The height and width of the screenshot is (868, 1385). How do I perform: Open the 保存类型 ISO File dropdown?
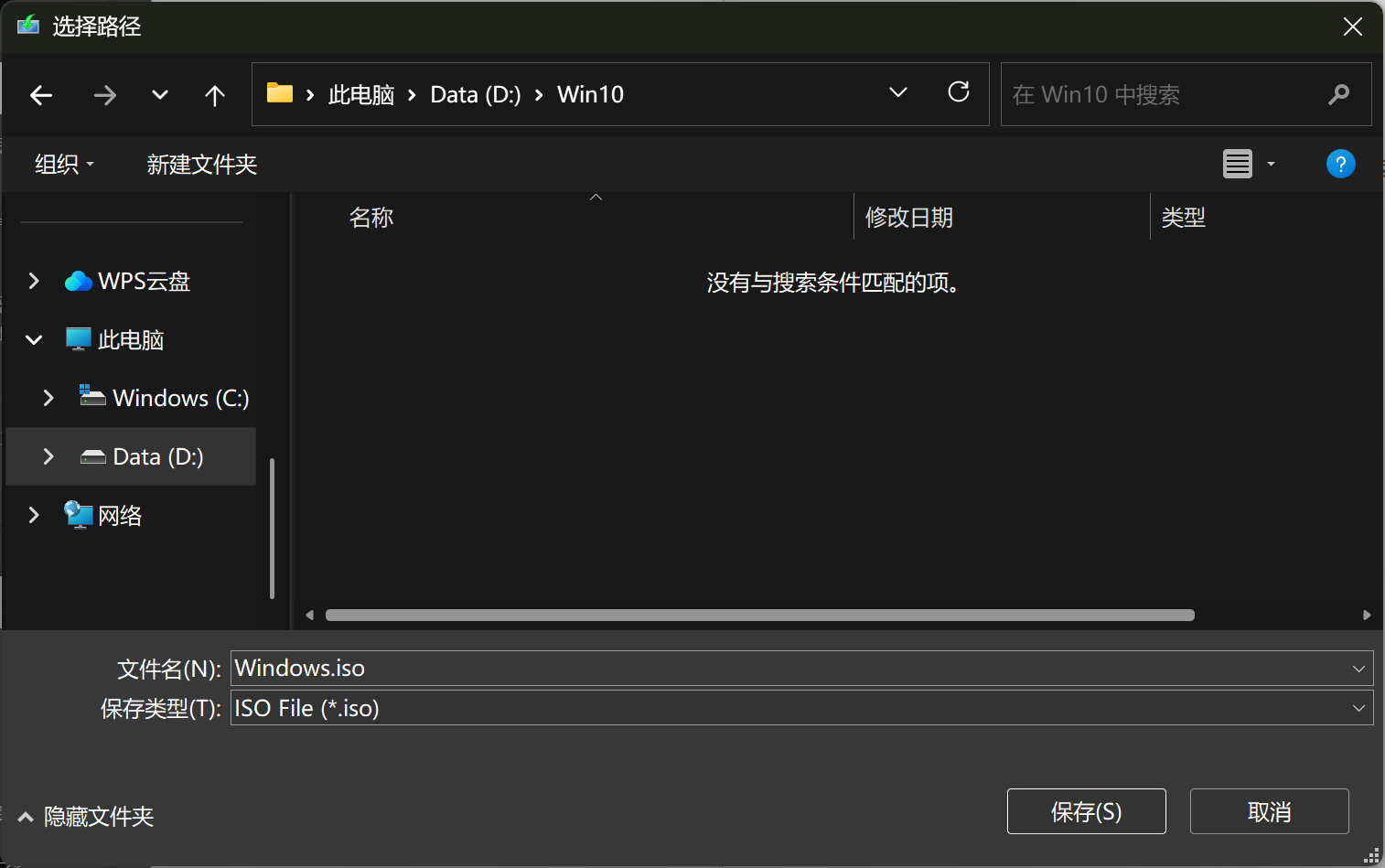pyautogui.click(x=802, y=708)
